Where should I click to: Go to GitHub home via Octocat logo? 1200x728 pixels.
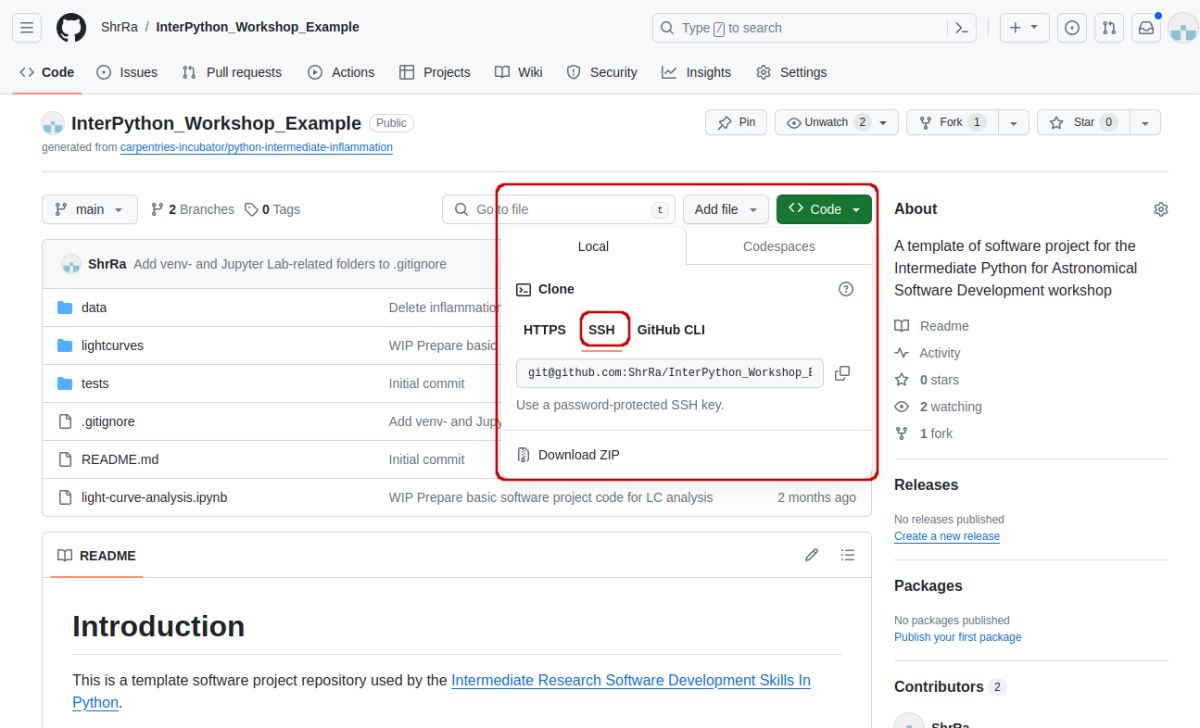pos(71,28)
